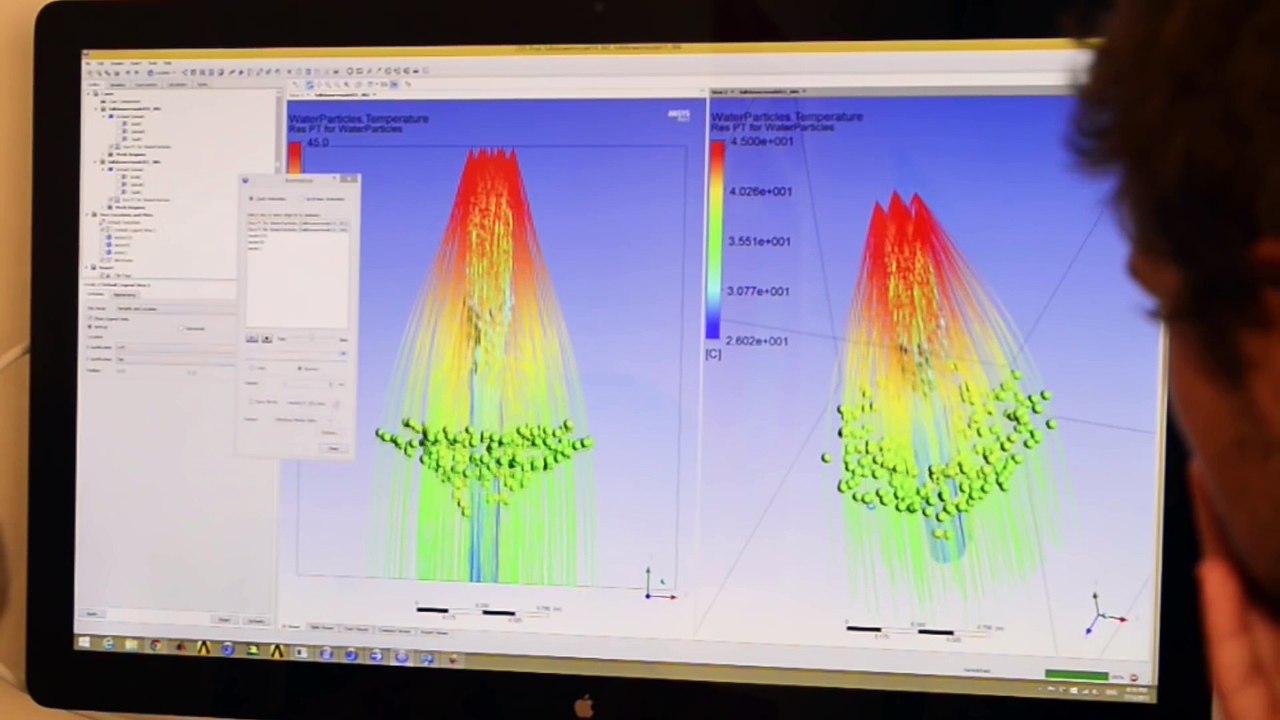The image size is (1280, 720).
Task: Open the File menu
Action: click(89, 62)
